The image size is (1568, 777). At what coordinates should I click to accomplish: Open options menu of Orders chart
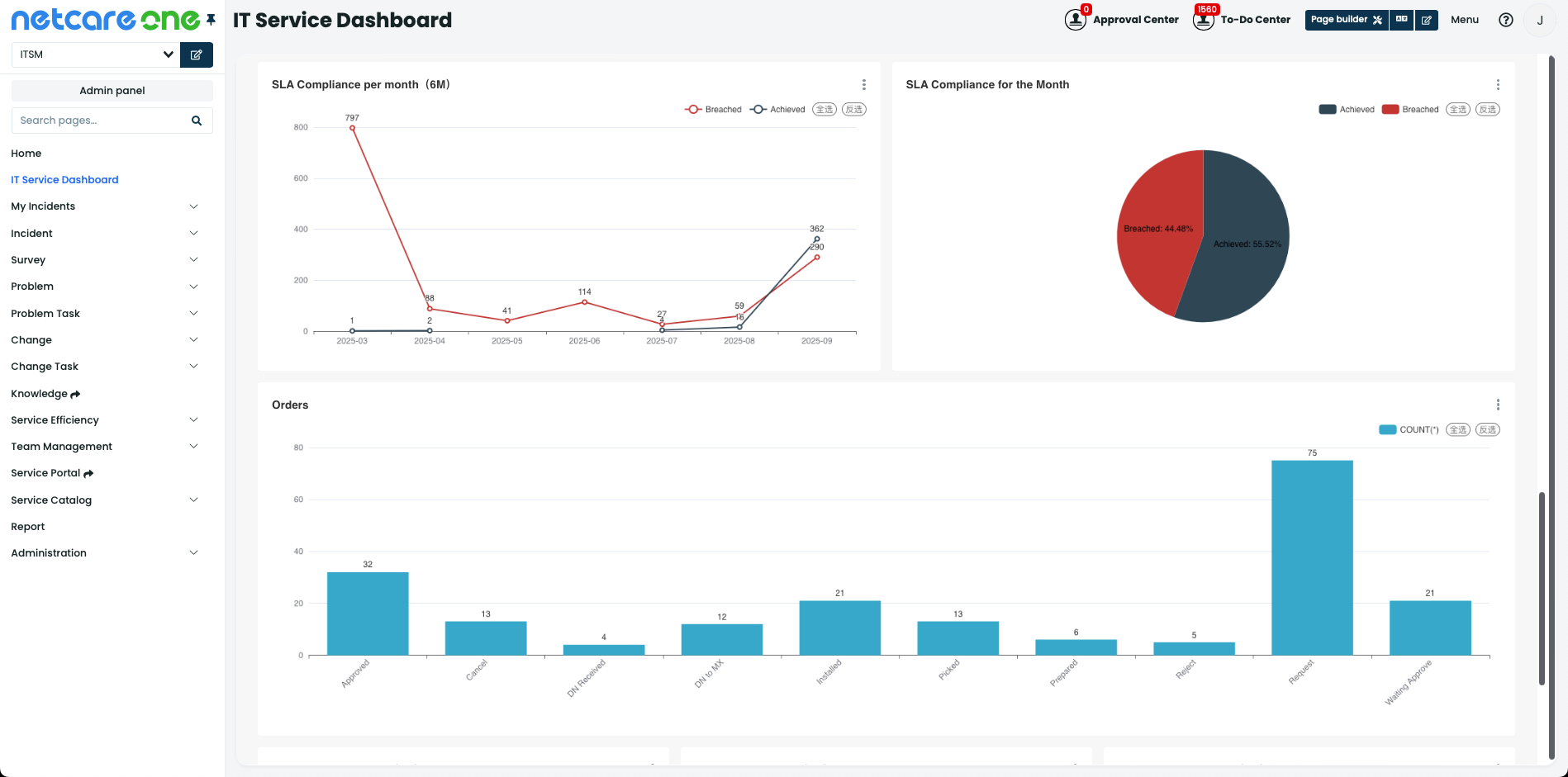pyautogui.click(x=1497, y=405)
